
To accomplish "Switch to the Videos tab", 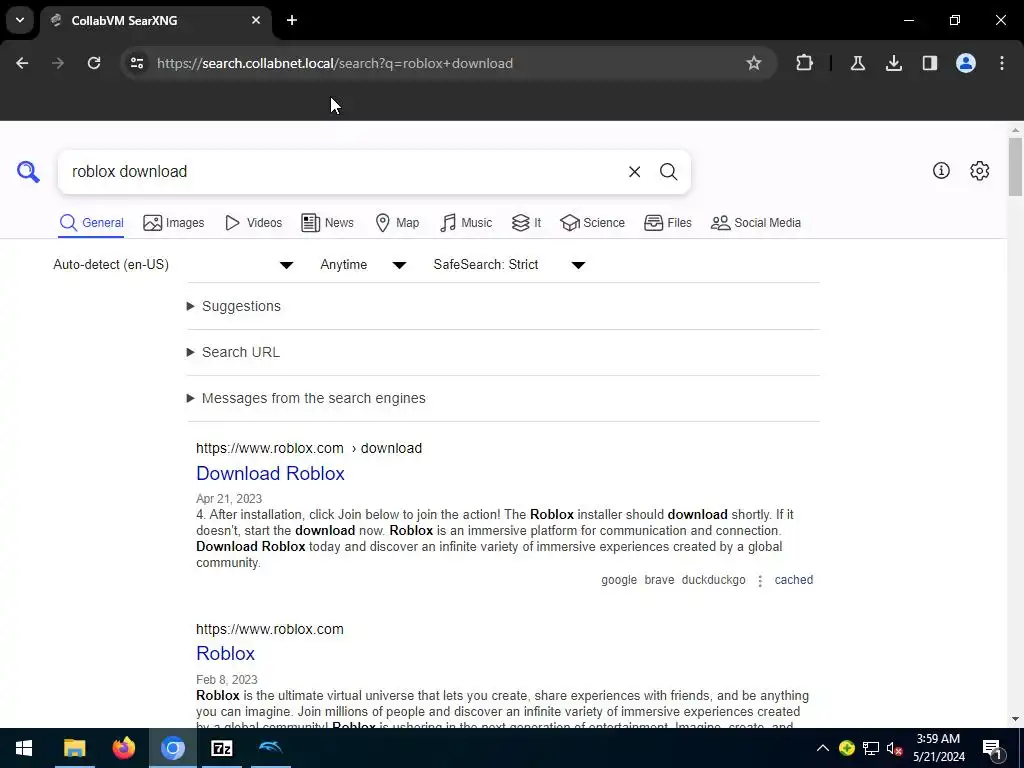I will (x=253, y=223).
